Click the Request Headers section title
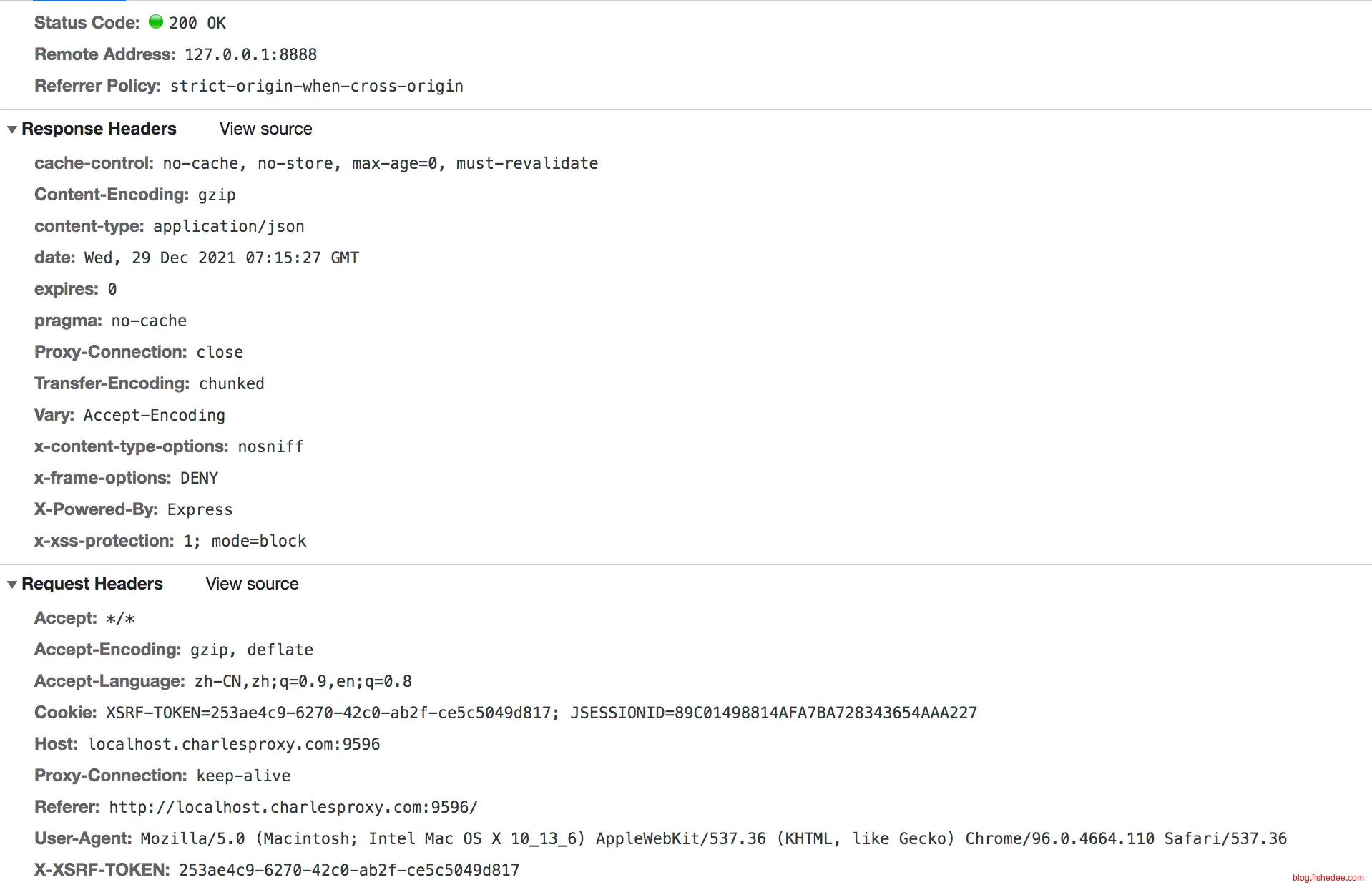The height and width of the screenshot is (890, 1372). (92, 584)
